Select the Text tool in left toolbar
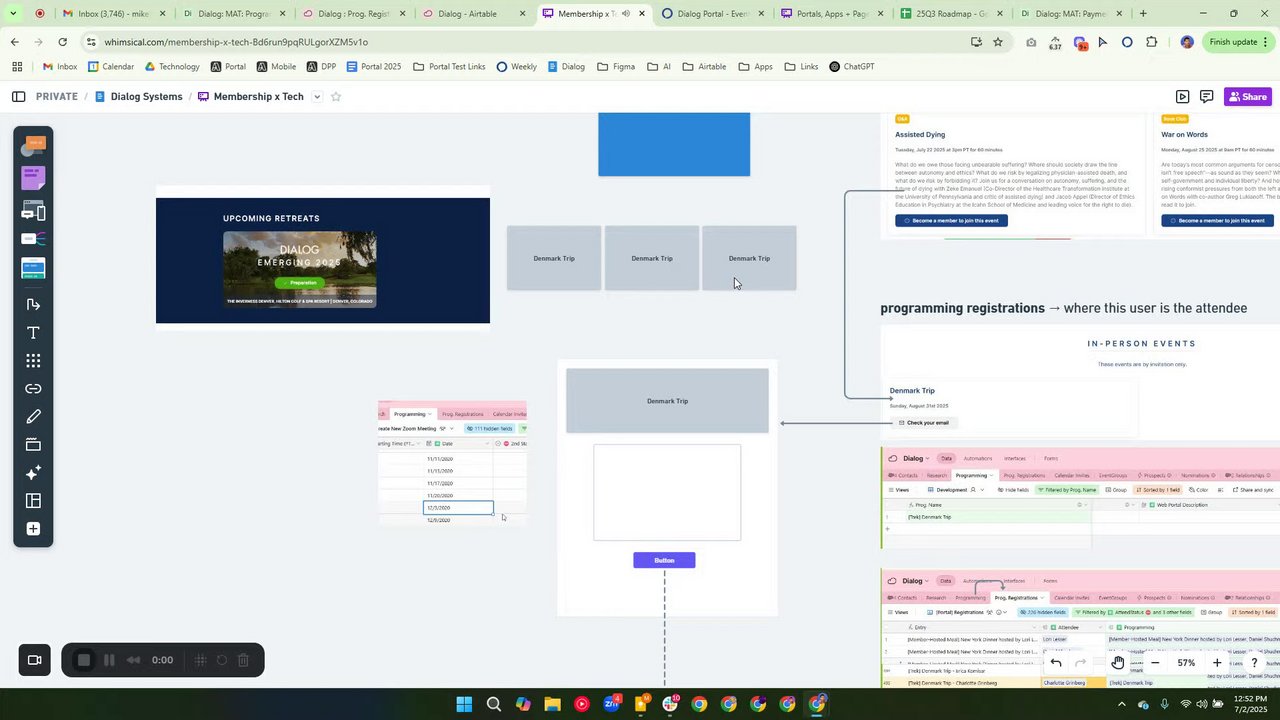This screenshot has height=720, width=1280. pos(33,333)
